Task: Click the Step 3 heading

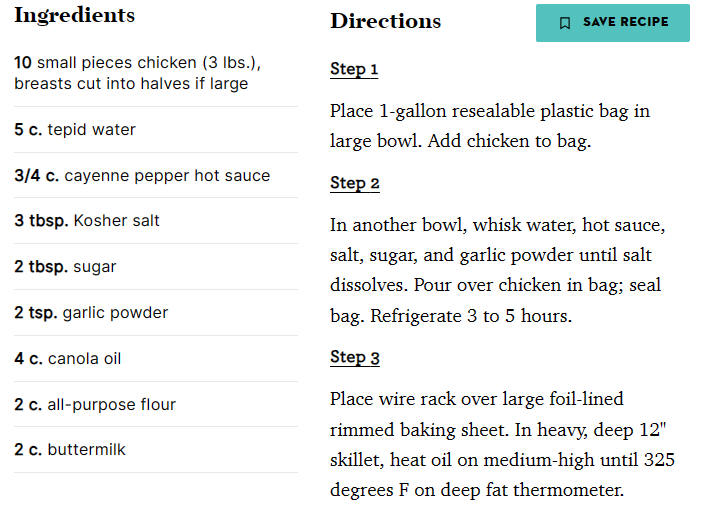Action: point(355,358)
